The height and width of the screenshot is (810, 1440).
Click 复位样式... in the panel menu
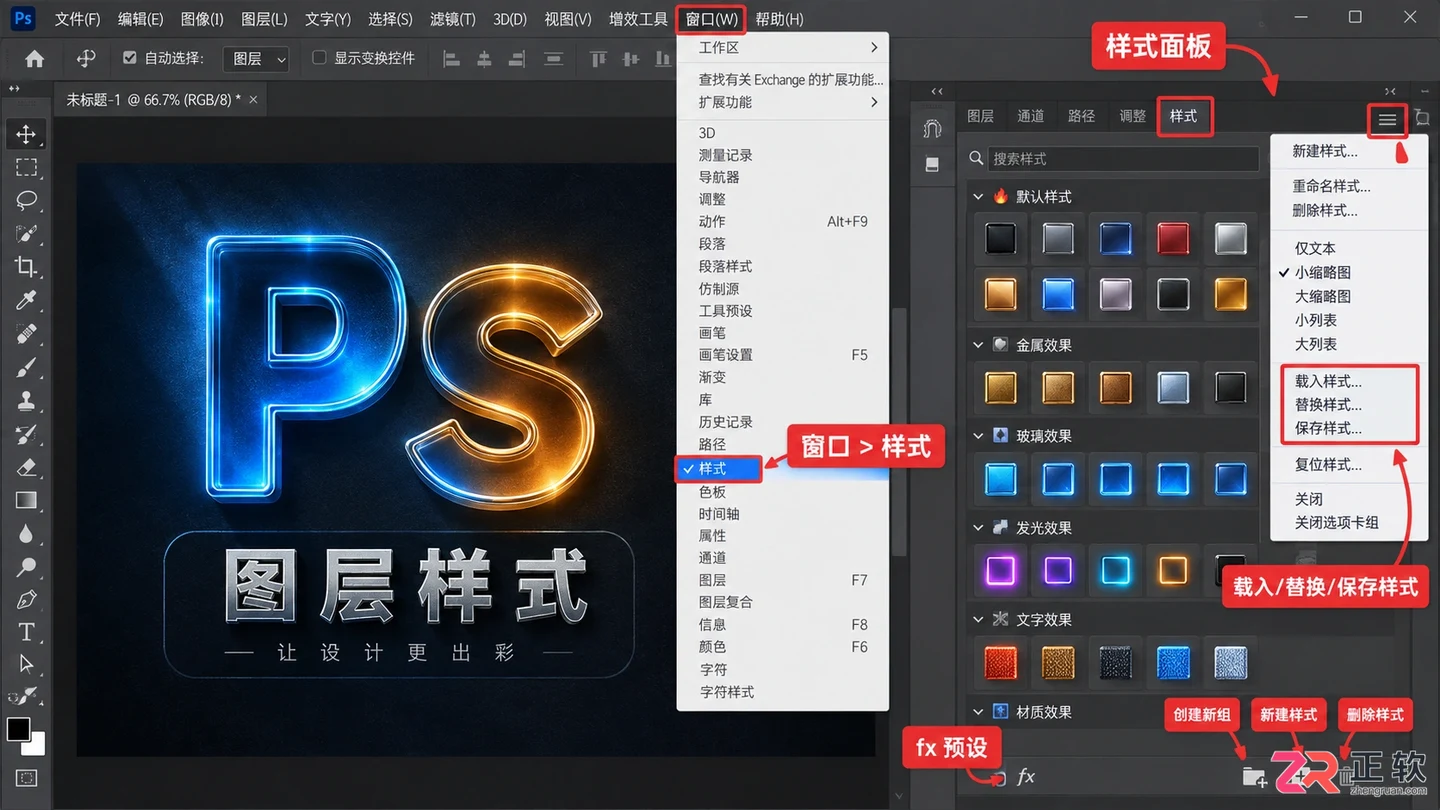click(x=1328, y=465)
